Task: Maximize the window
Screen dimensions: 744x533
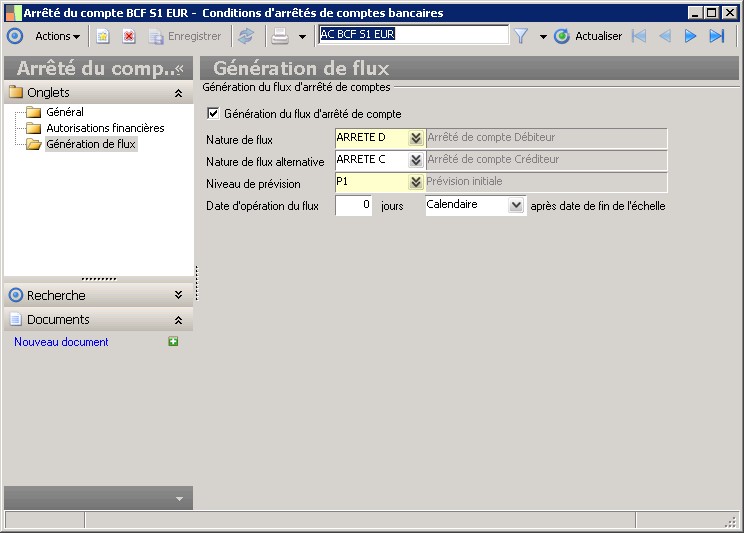Action: pyautogui.click(x=712, y=13)
